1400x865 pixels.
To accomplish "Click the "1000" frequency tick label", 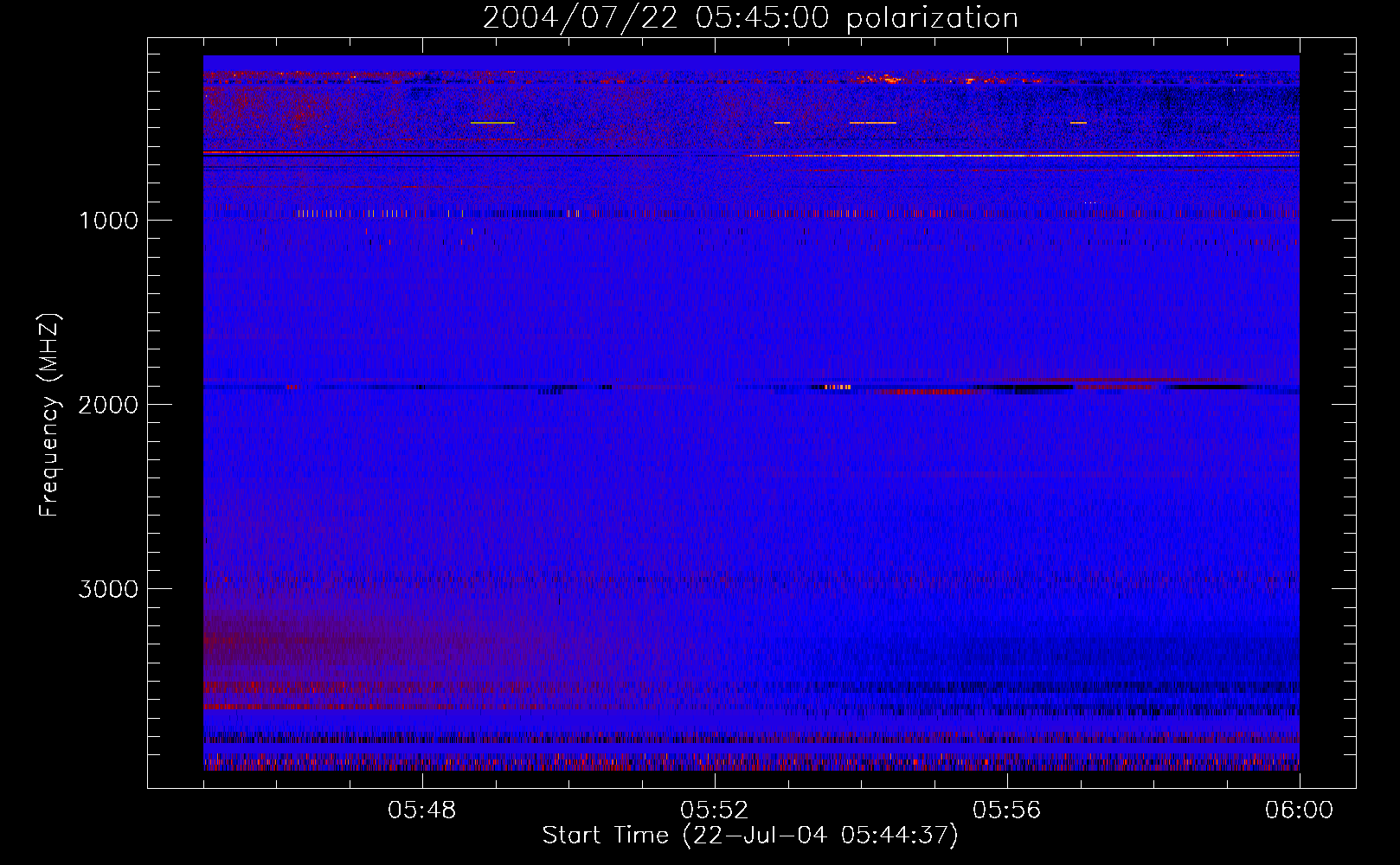I will 108,221.
